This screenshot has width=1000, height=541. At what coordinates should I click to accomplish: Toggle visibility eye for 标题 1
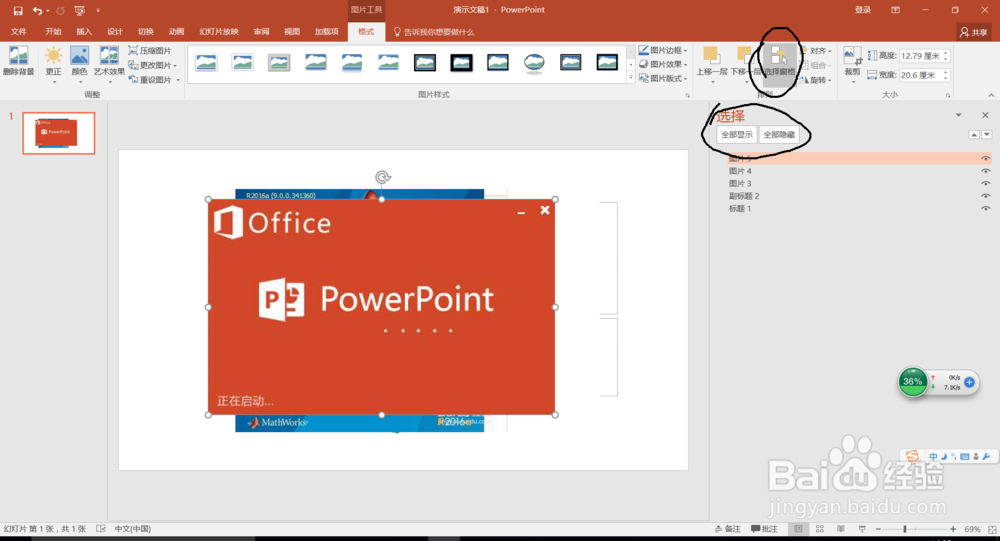point(985,209)
